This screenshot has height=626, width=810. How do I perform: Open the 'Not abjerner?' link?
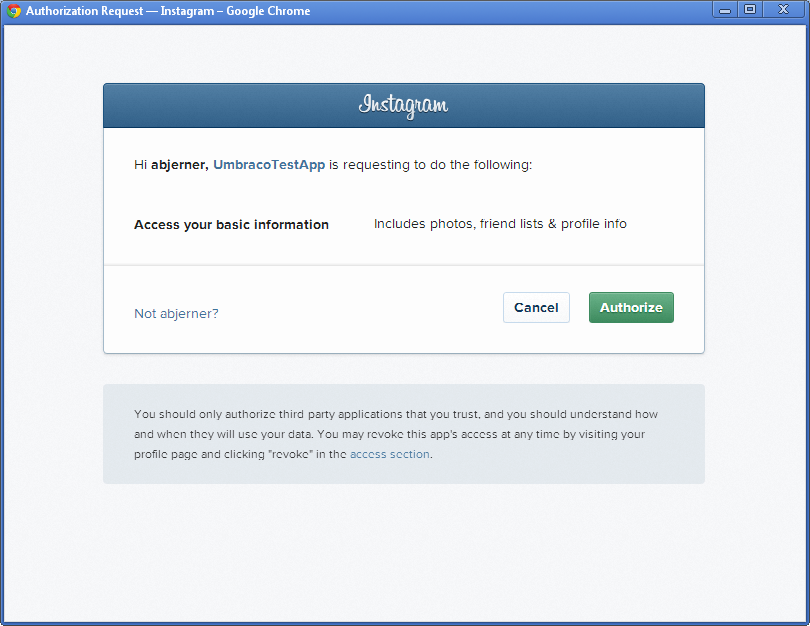(176, 314)
